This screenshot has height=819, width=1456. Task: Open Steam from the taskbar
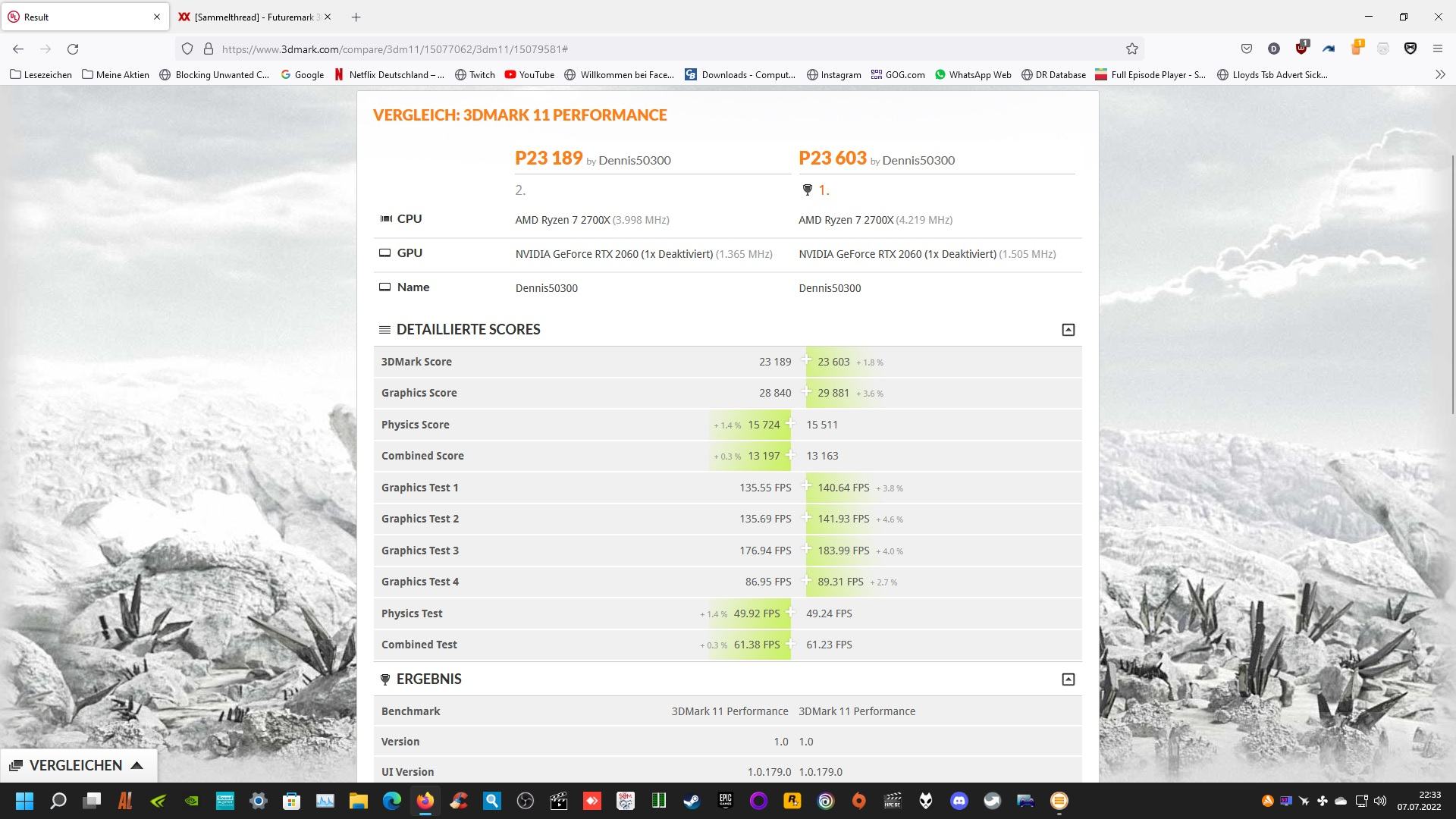[692, 801]
